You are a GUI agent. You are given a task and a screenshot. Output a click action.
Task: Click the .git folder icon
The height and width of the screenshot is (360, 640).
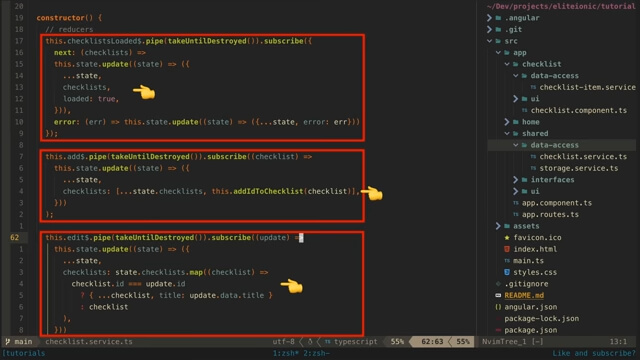point(498,29)
